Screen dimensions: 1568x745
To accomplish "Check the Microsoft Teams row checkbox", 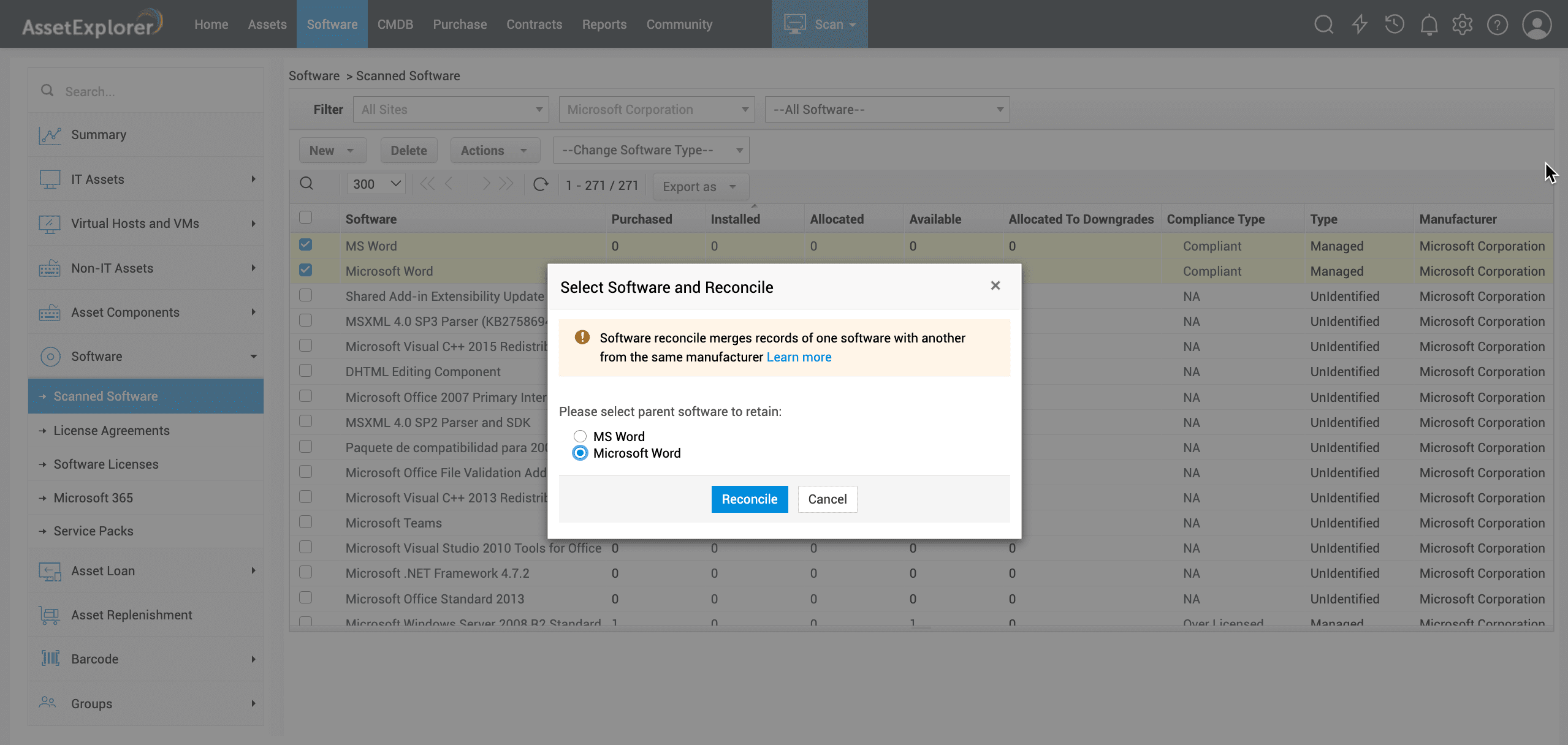I will pyautogui.click(x=305, y=522).
